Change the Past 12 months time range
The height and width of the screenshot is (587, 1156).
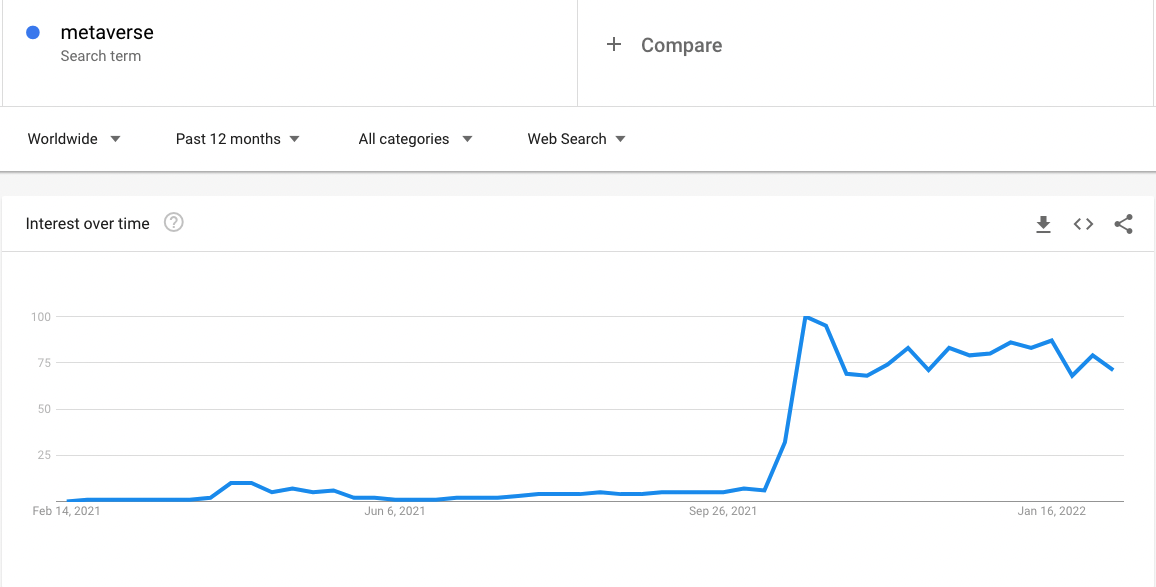(237, 139)
